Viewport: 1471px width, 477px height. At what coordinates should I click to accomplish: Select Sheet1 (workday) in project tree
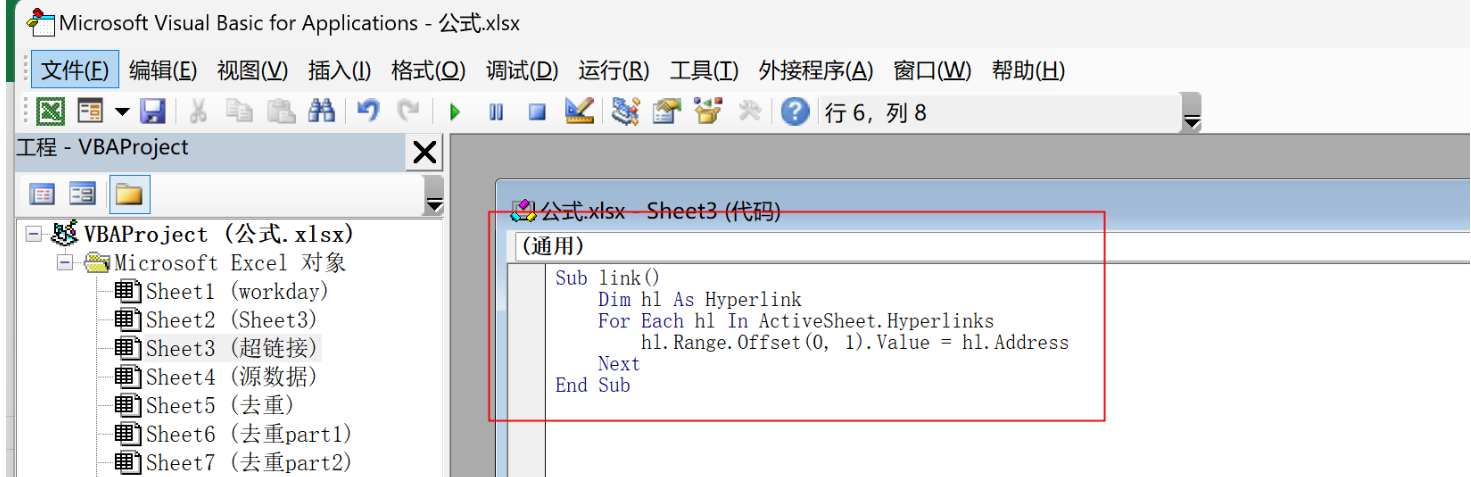click(x=237, y=292)
